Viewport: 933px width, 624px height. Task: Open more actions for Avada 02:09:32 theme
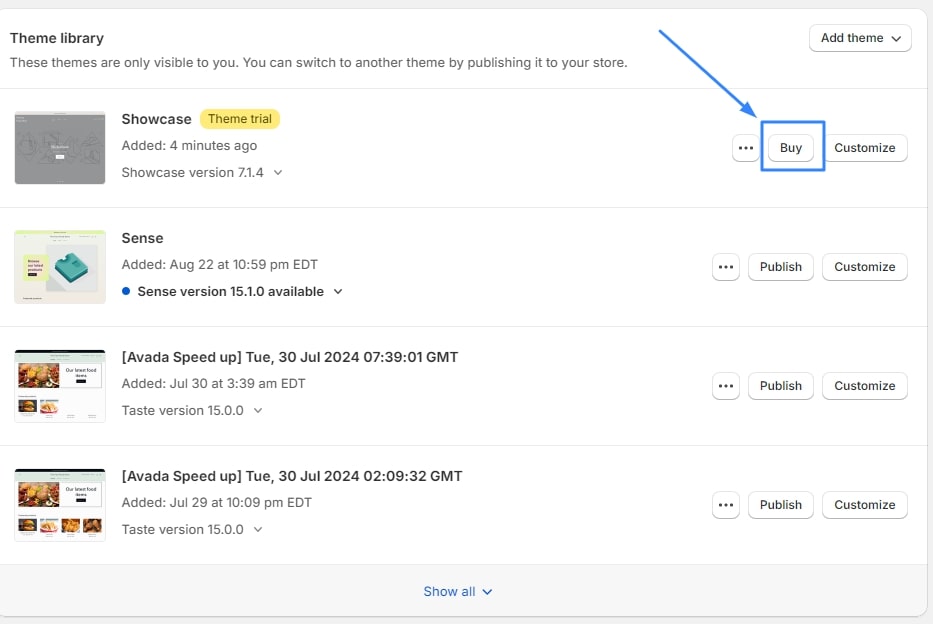[726, 505]
